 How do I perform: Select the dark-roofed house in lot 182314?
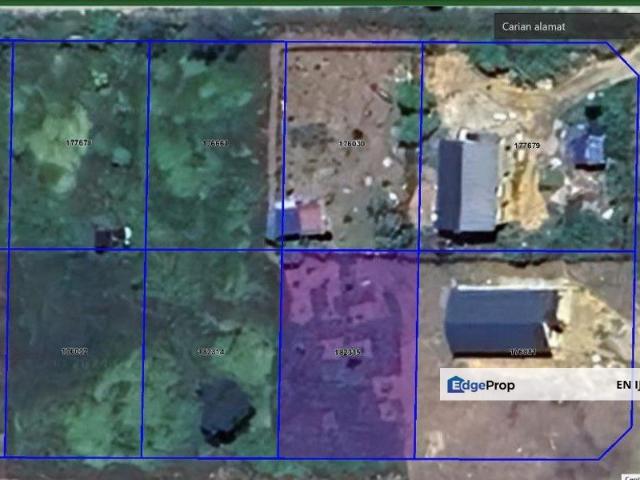point(225,410)
